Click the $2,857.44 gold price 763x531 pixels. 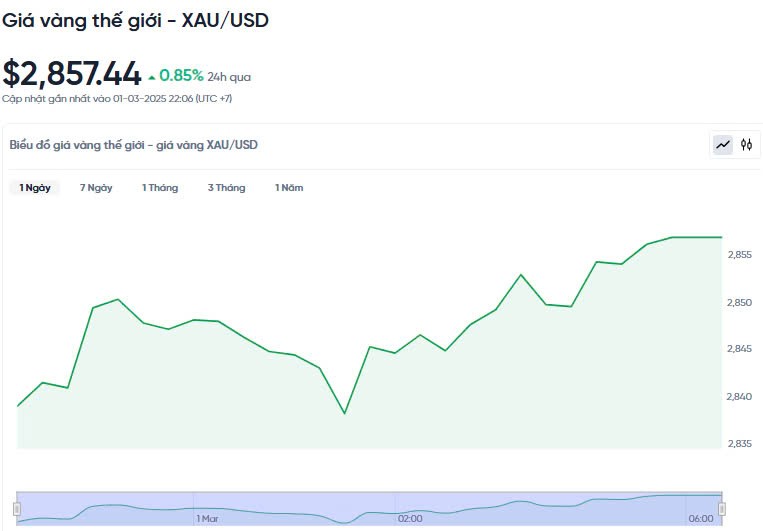coord(72,73)
